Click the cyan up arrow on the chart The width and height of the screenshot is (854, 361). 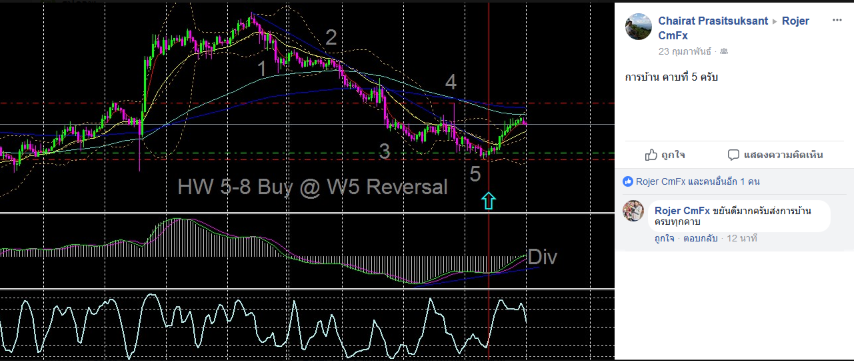coord(489,200)
